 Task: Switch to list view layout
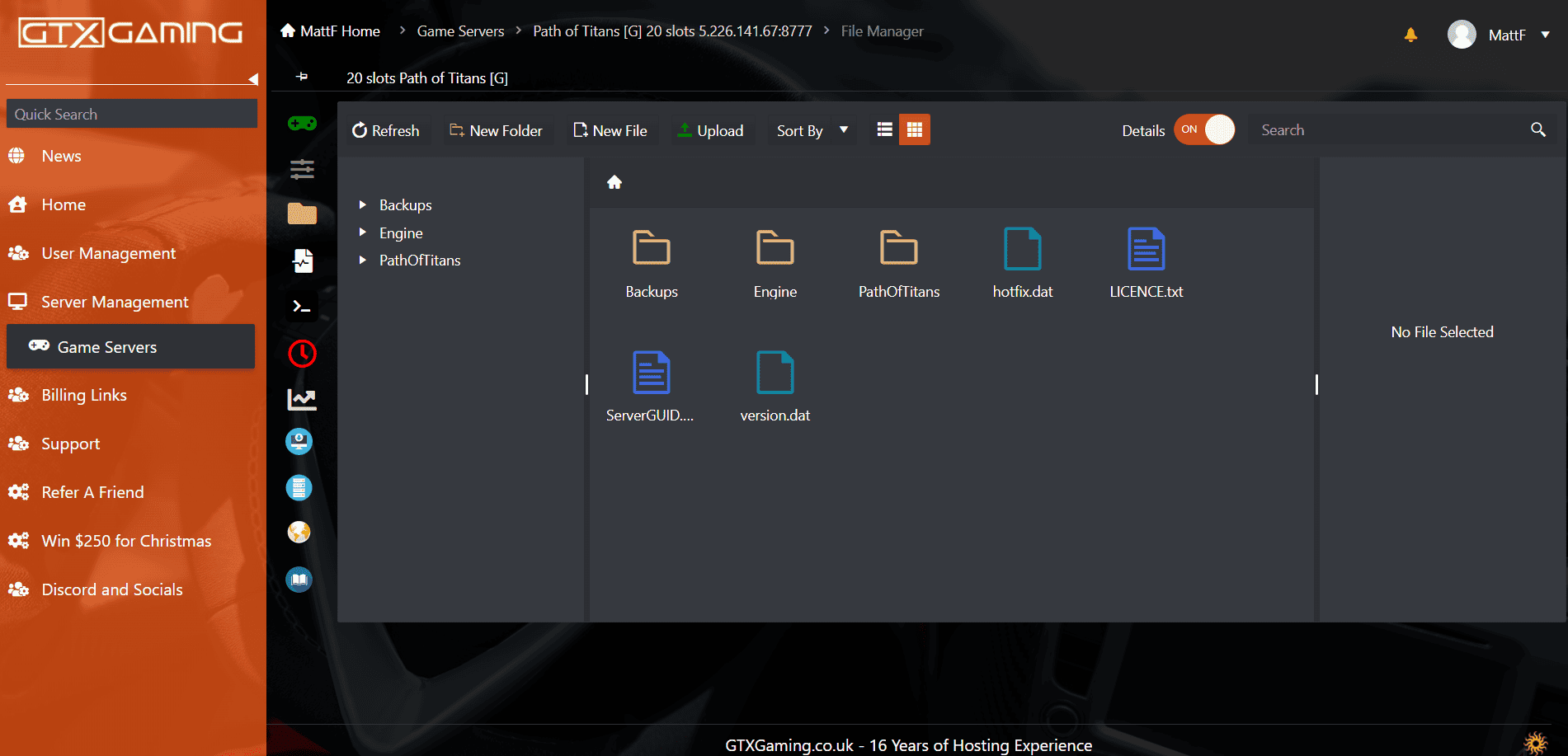(885, 129)
